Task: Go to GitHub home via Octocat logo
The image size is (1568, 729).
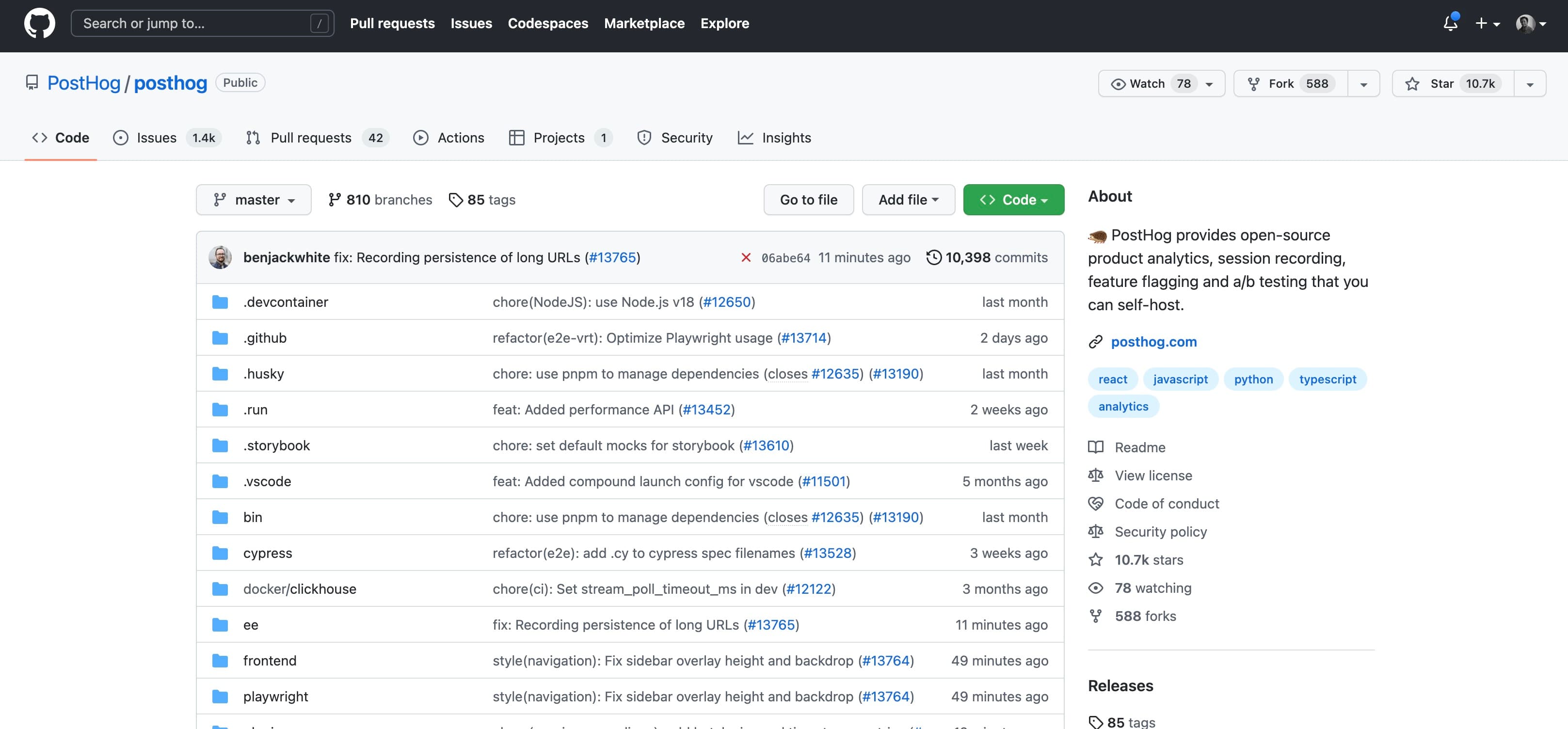Action: (40, 23)
